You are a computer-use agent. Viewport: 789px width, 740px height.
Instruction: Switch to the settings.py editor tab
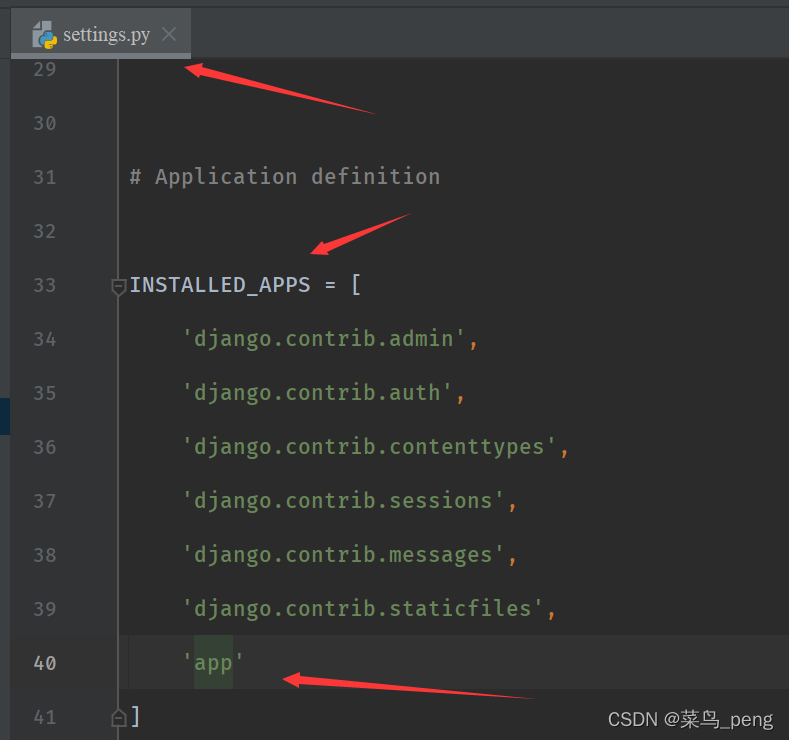click(101, 34)
